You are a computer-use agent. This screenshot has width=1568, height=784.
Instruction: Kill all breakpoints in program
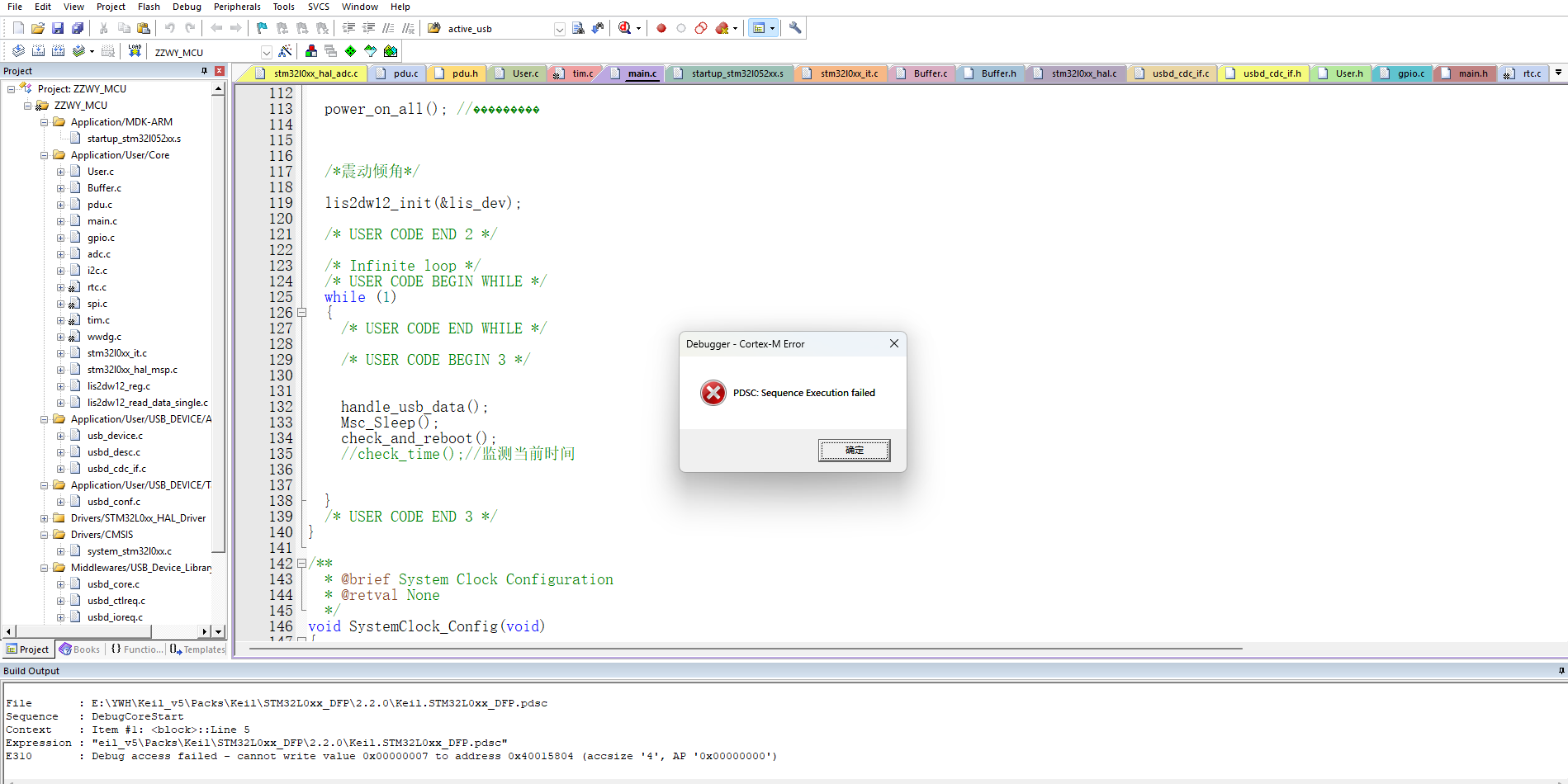[720, 27]
